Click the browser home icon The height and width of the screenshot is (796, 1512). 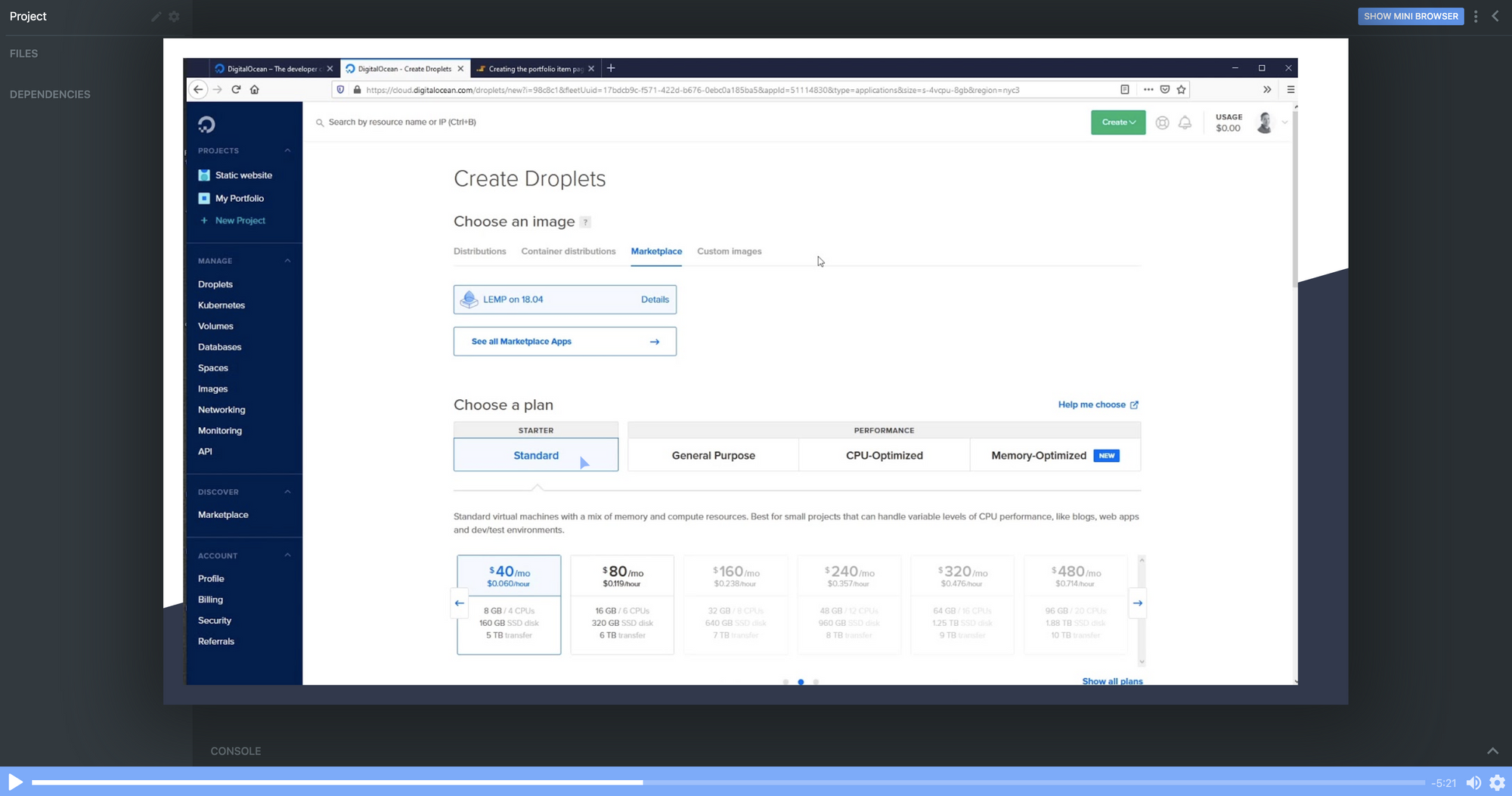click(x=255, y=89)
